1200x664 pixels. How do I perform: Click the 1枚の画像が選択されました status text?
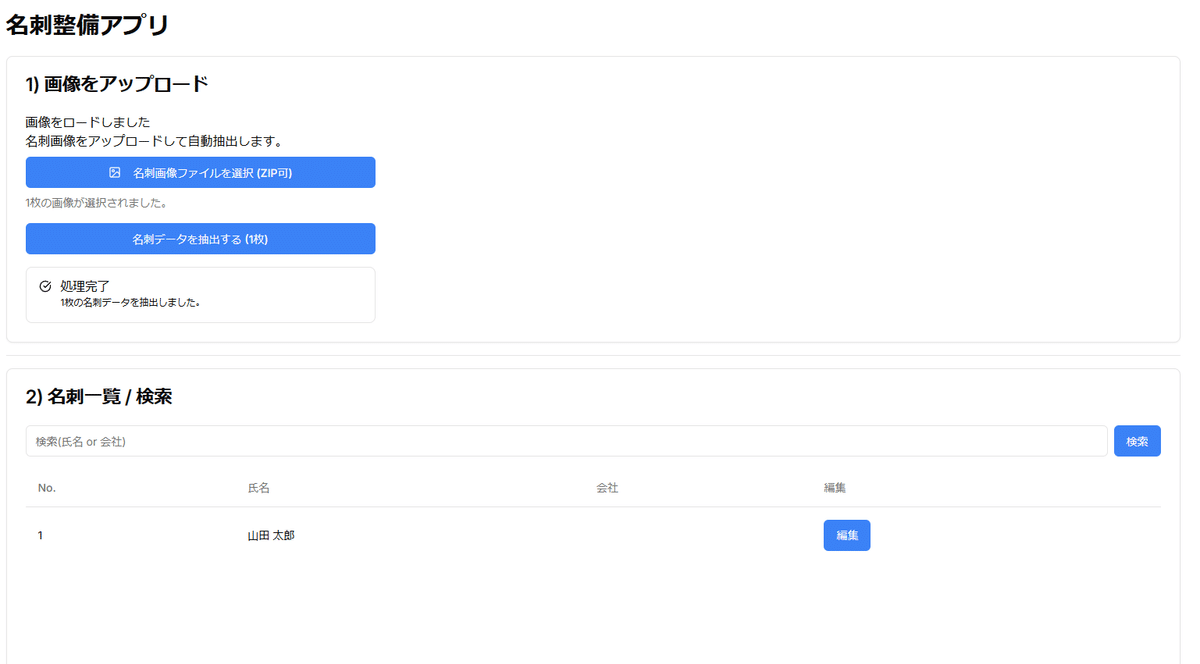96,203
